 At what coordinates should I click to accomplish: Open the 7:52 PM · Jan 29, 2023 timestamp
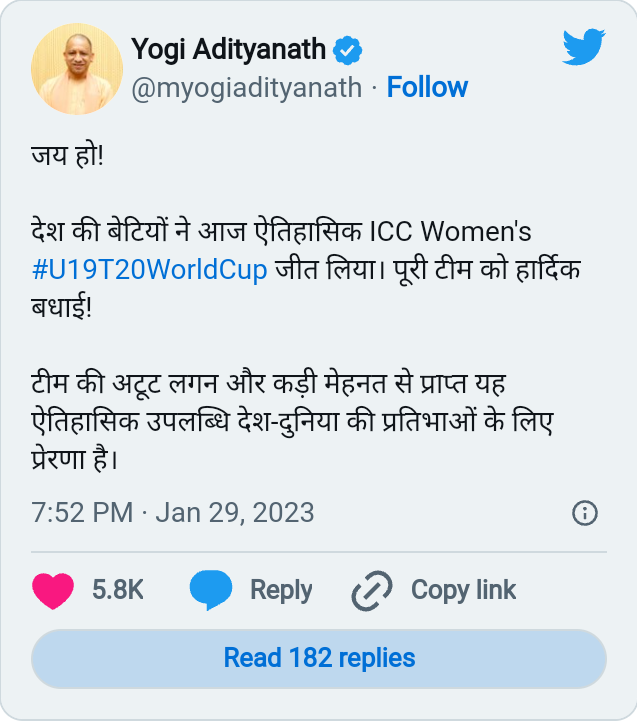pos(173,513)
